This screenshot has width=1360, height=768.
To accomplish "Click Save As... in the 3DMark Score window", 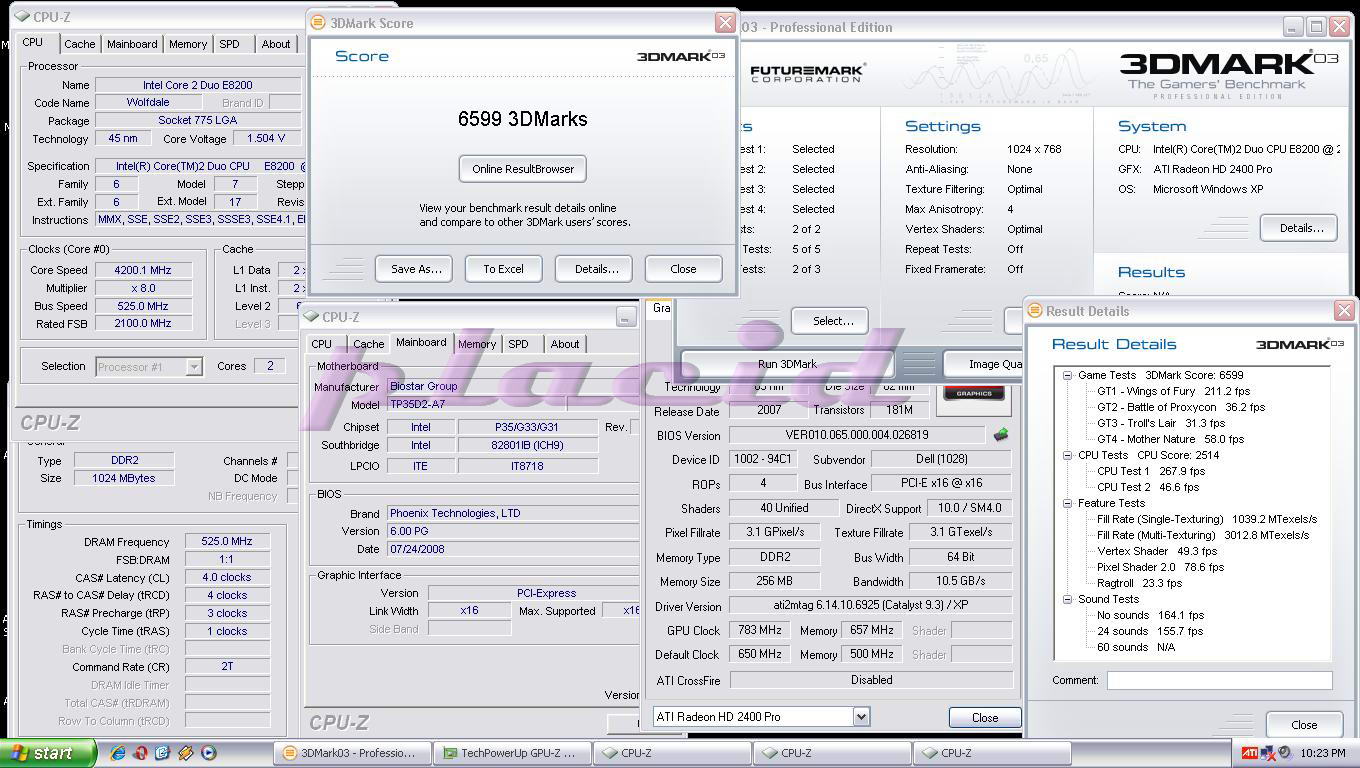I will (x=414, y=269).
